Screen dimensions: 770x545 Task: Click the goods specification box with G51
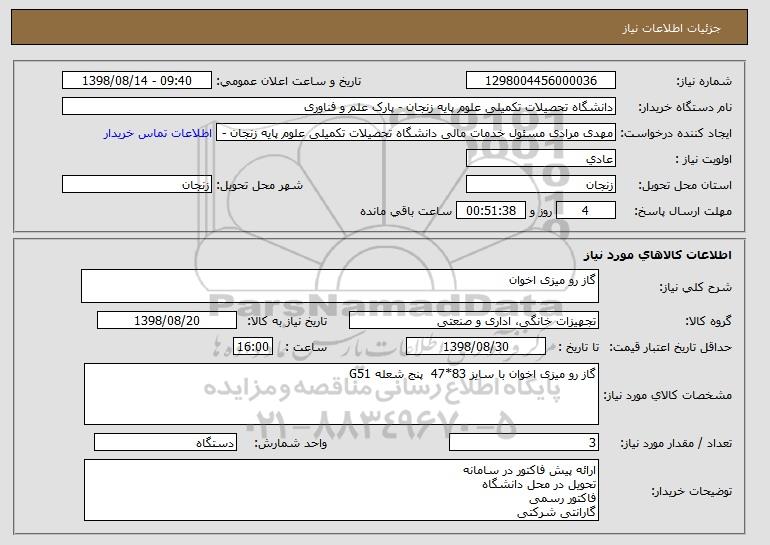341,394
